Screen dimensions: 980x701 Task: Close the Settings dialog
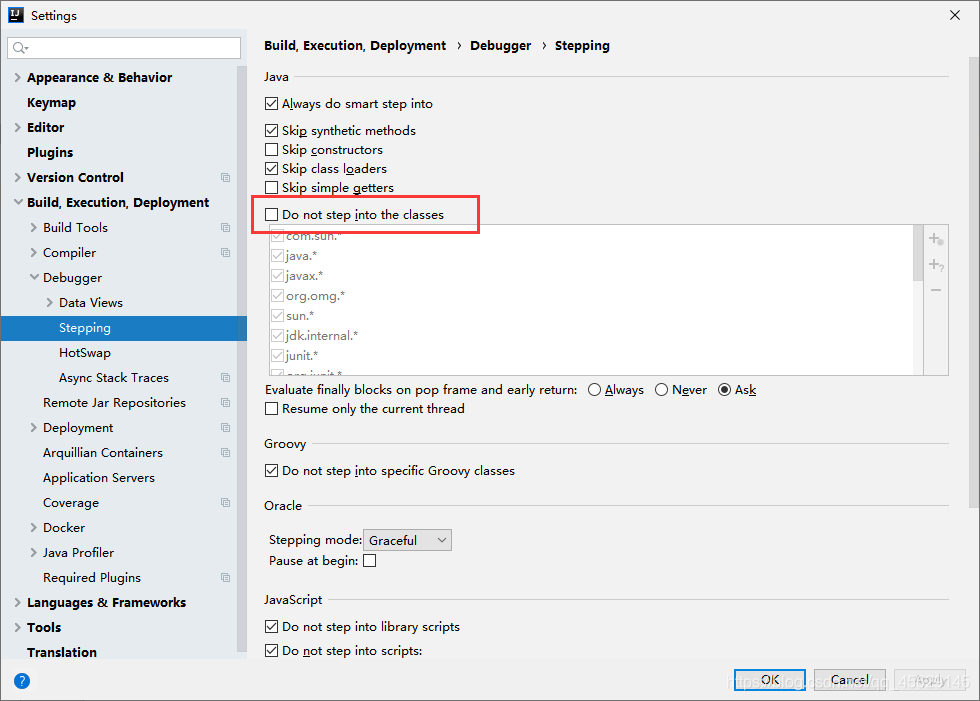pyautogui.click(x=954, y=15)
